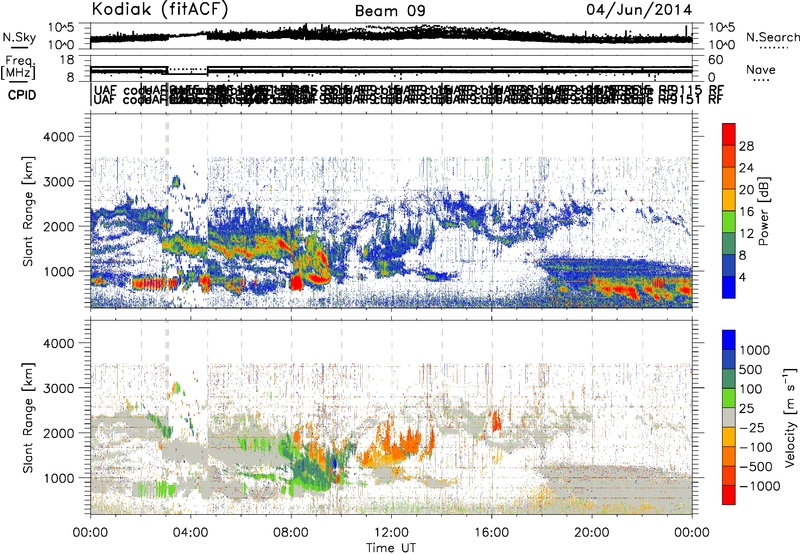The width and height of the screenshot is (800, 554).
Task: Click the "04:00" time tick label
Action: (191, 533)
